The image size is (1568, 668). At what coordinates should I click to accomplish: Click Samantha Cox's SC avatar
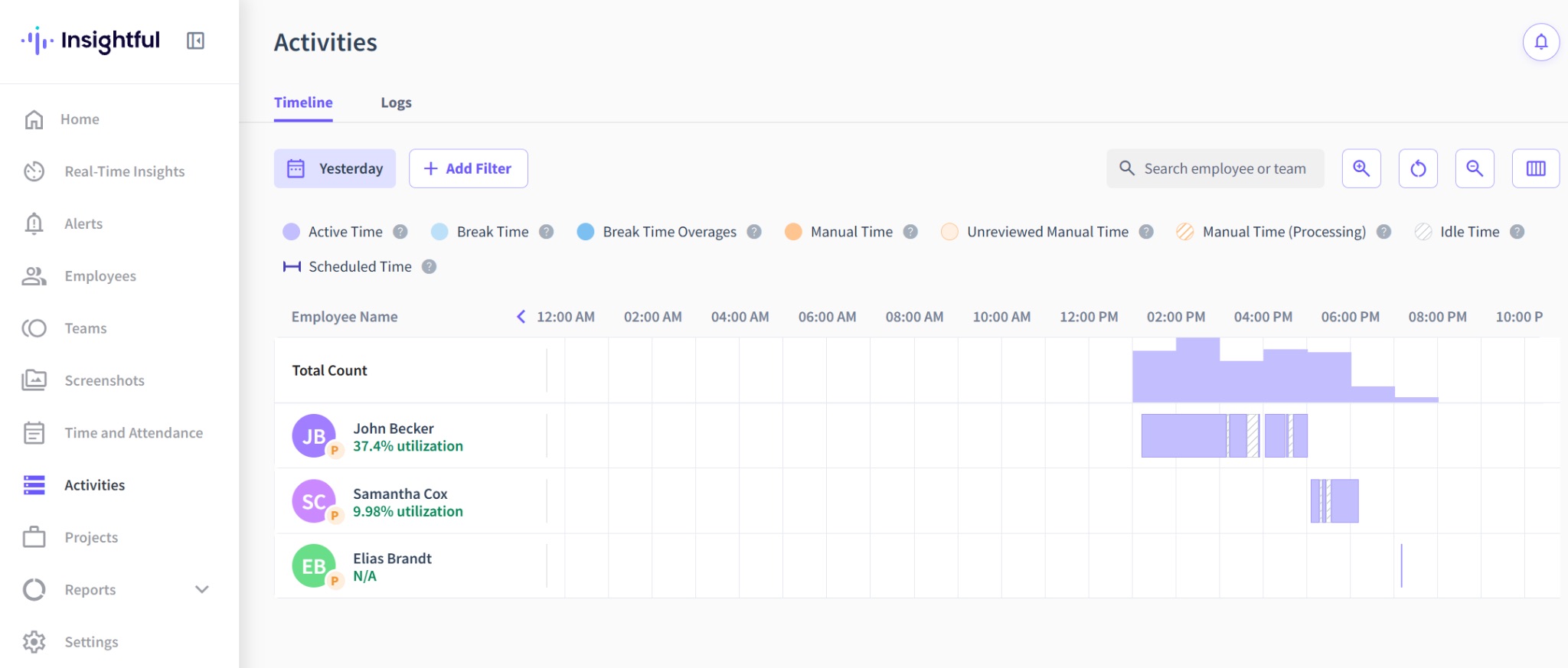tap(314, 501)
